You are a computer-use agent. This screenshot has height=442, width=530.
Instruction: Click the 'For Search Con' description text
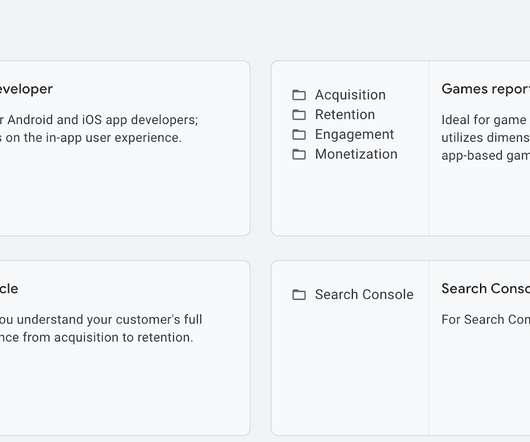[485, 320]
